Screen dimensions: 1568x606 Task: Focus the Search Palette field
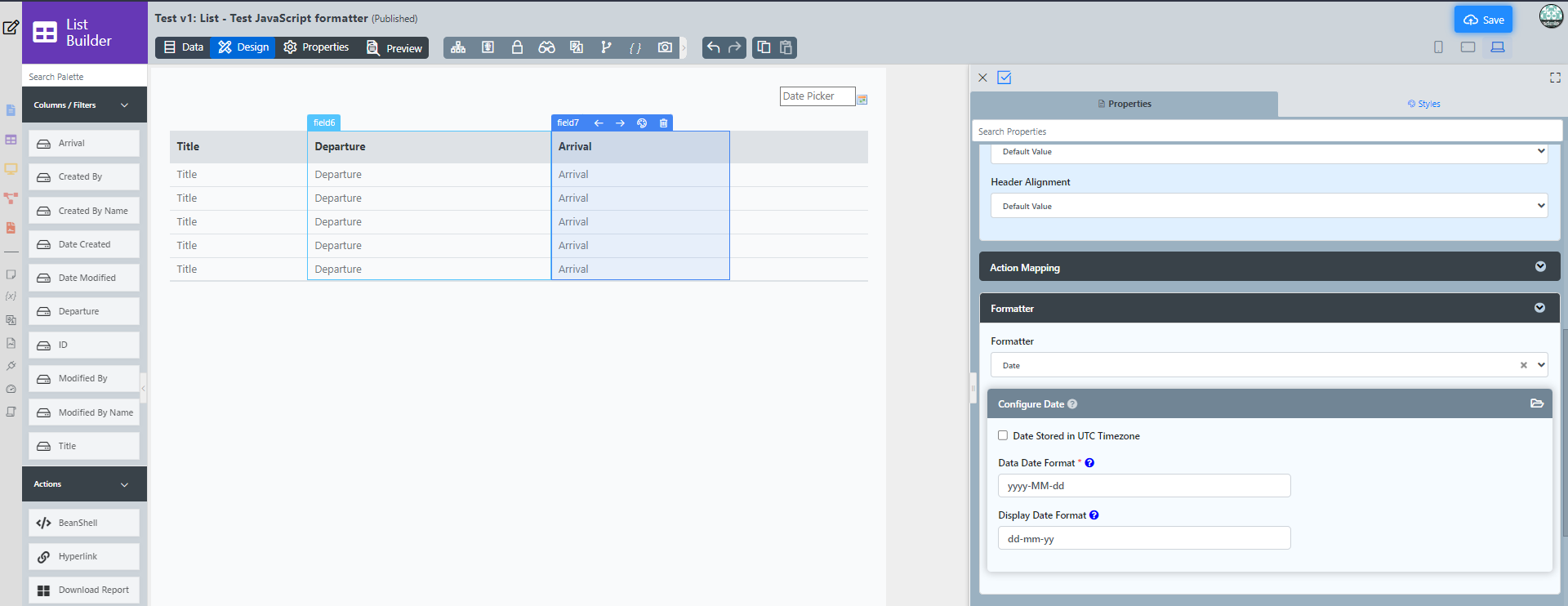pyautogui.click(x=84, y=77)
